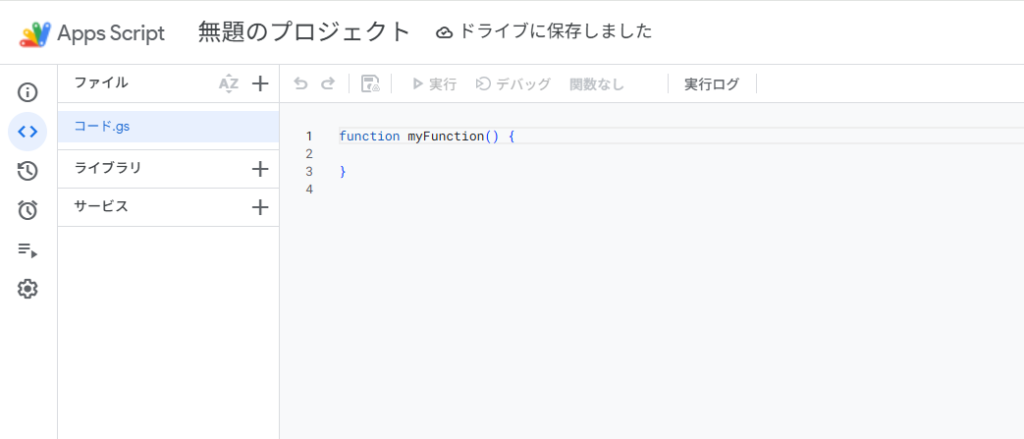
Task: Start debugging with デバッグ button
Action: 513,84
